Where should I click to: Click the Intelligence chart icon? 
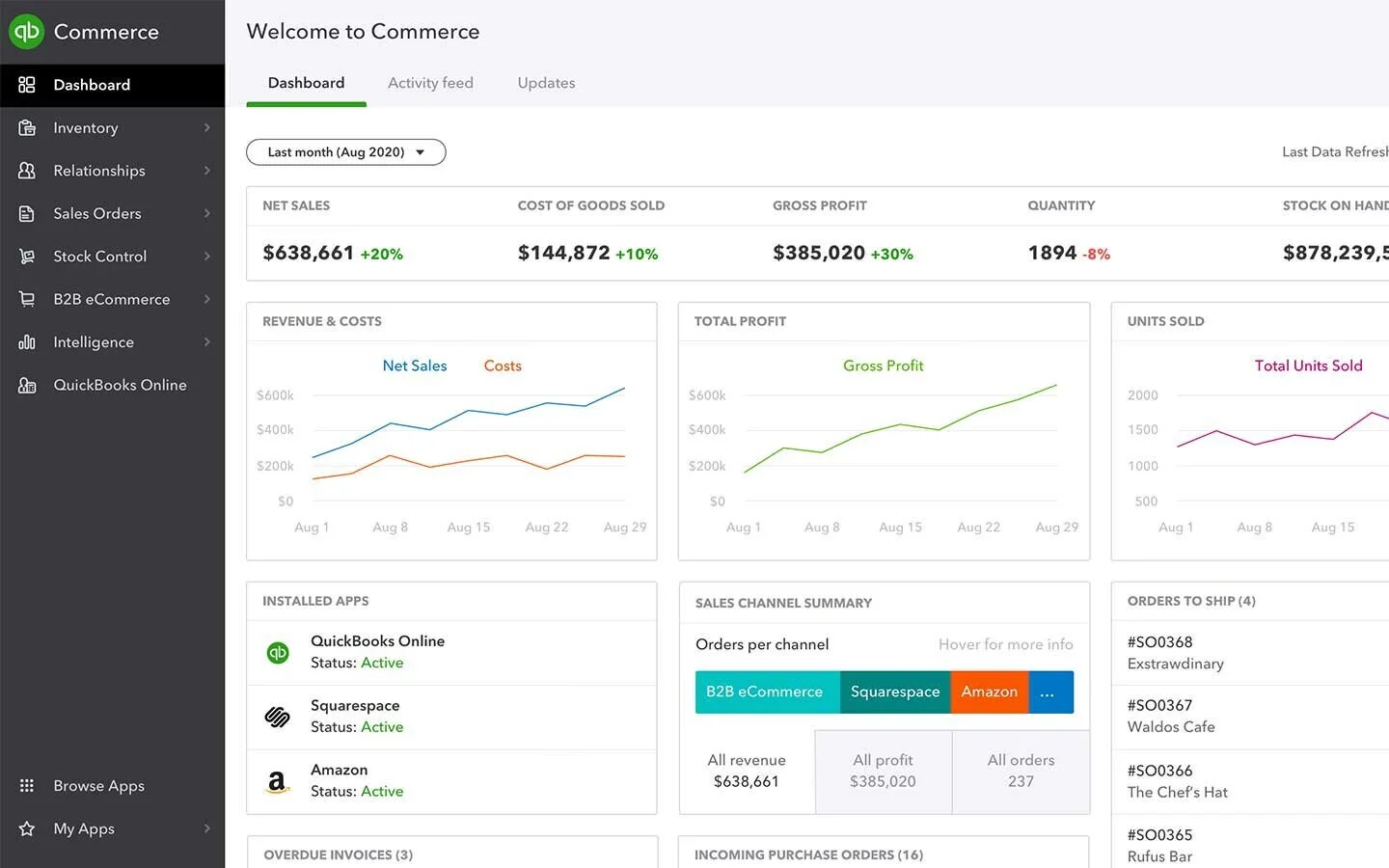(x=26, y=341)
